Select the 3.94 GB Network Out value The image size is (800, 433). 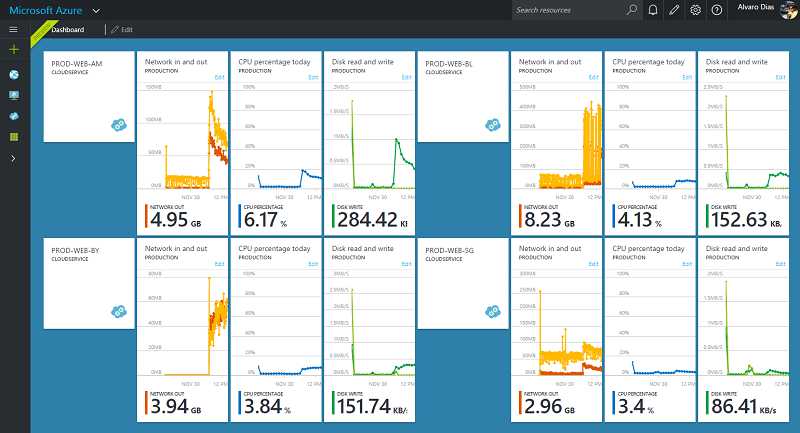[x=176, y=406]
